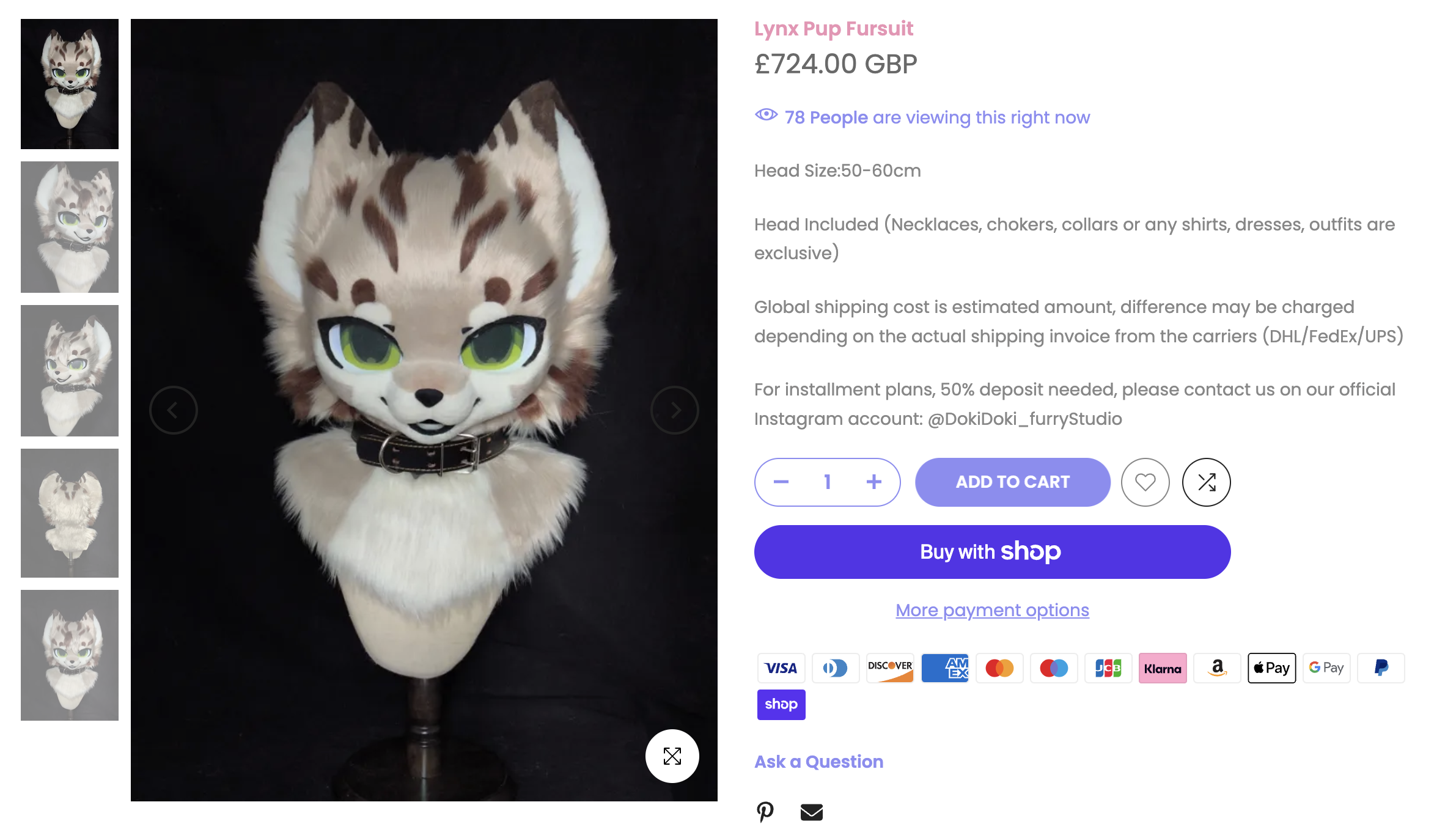Click the compare shuffle arrows icon

[x=1206, y=482]
